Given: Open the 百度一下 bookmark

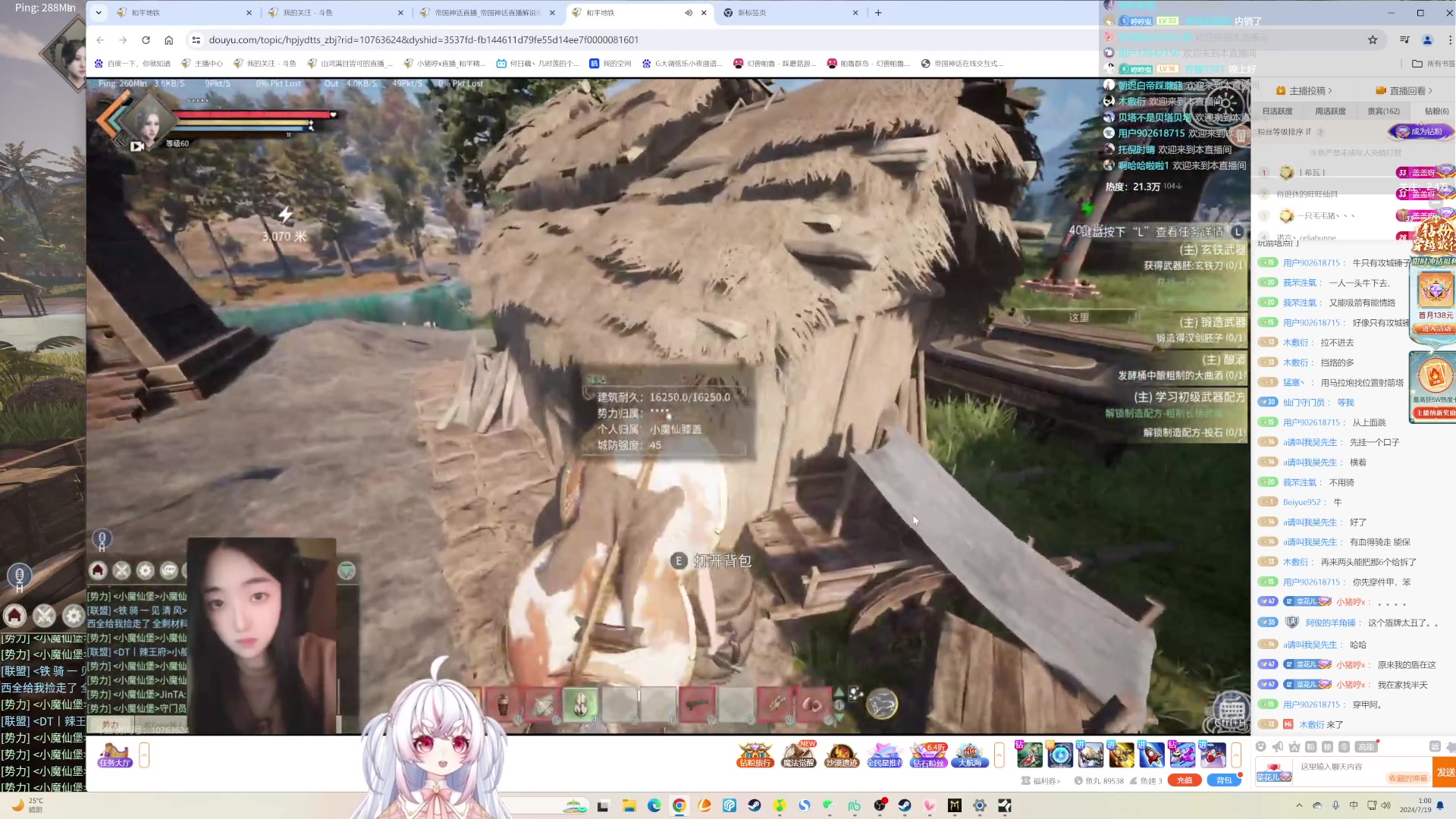Looking at the screenshot, I should [x=133, y=64].
